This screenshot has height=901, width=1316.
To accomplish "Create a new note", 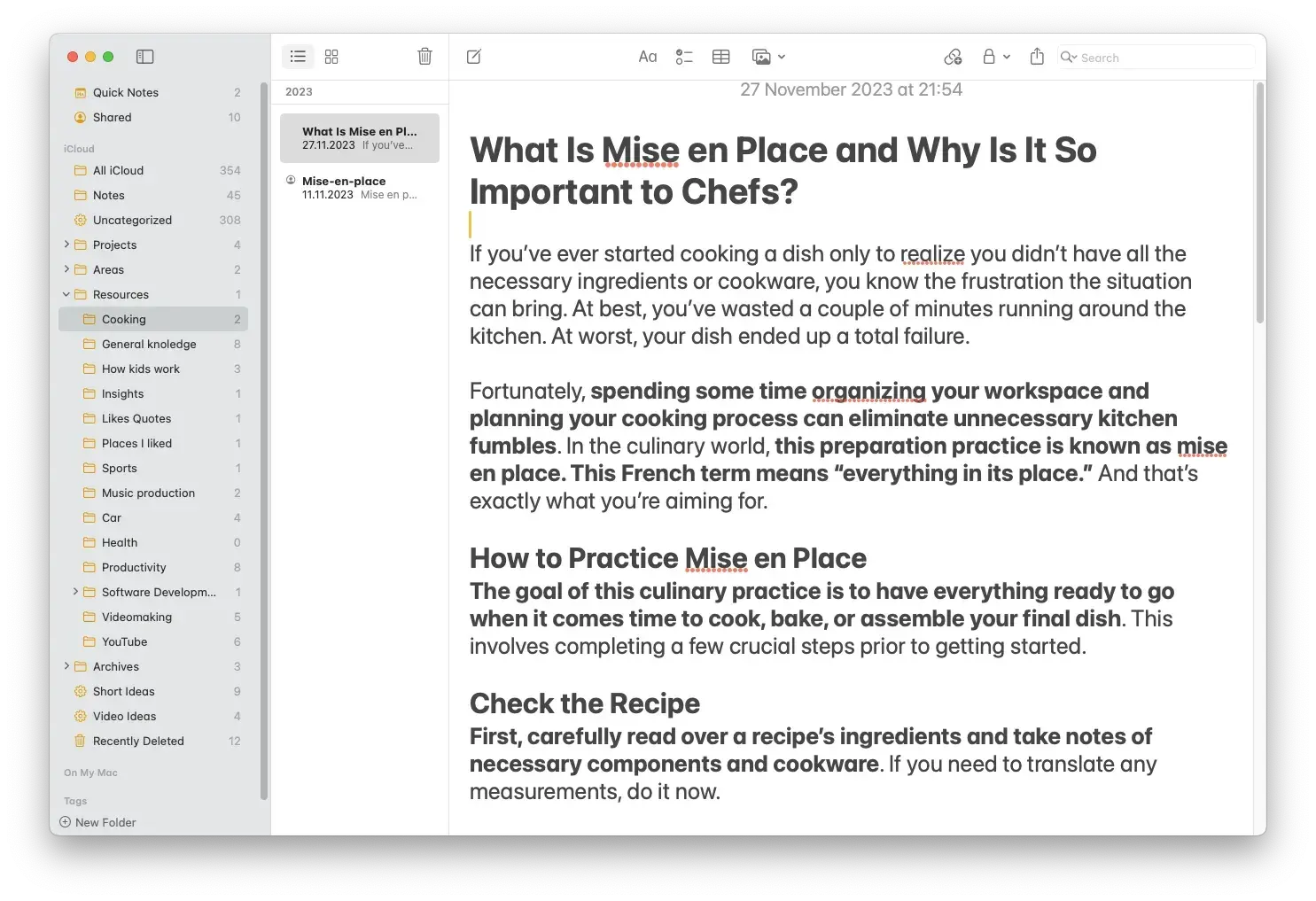I will pyautogui.click(x=474, y=56).
